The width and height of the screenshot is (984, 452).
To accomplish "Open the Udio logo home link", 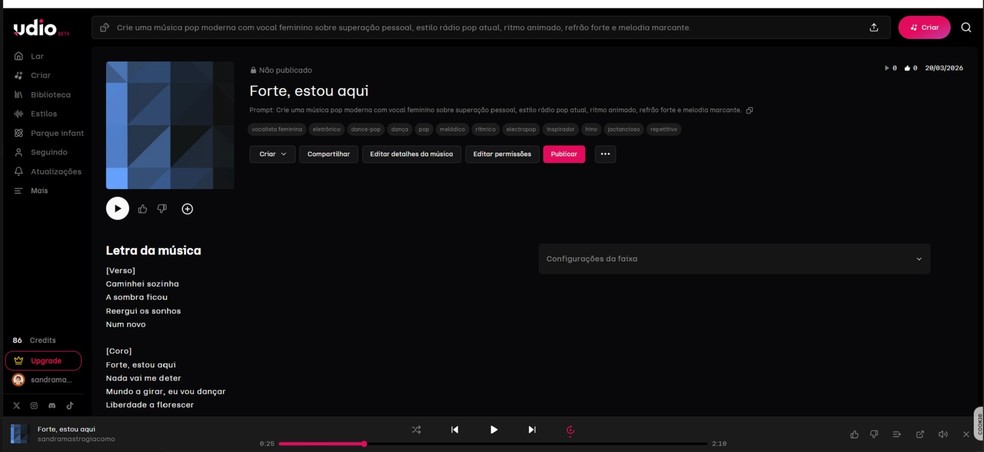I will [41, 28].
